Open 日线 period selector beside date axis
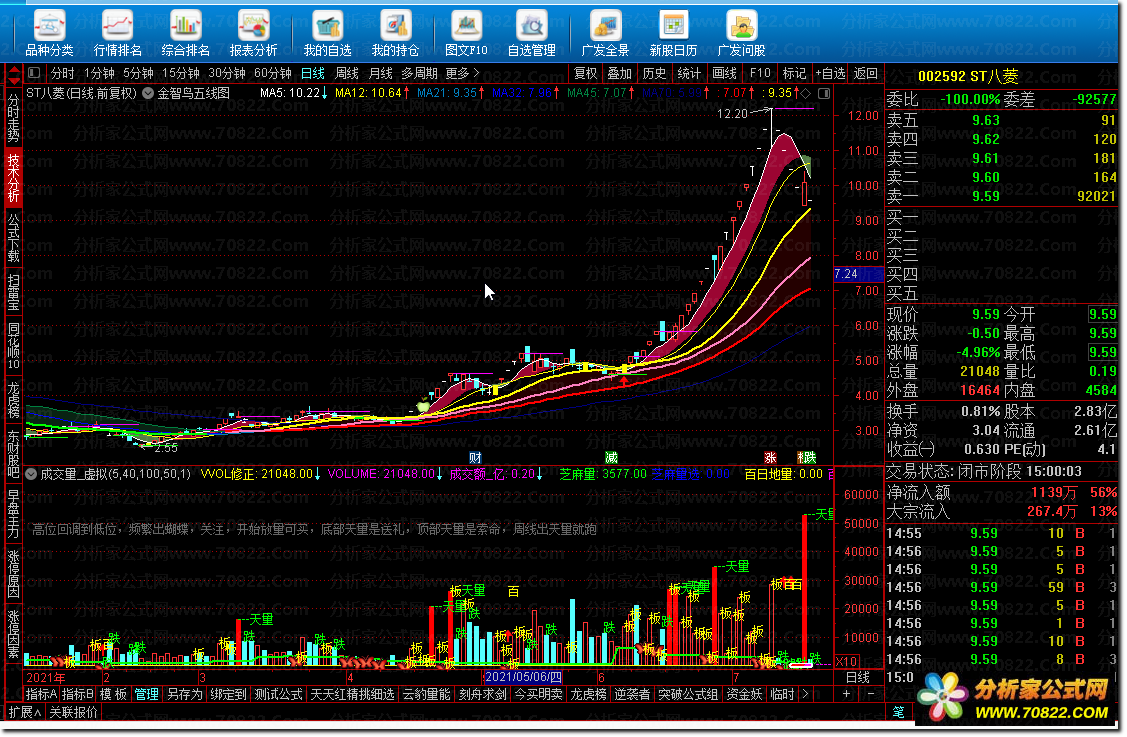This screenshot has width=1127, height=737. tap(857, 677)
